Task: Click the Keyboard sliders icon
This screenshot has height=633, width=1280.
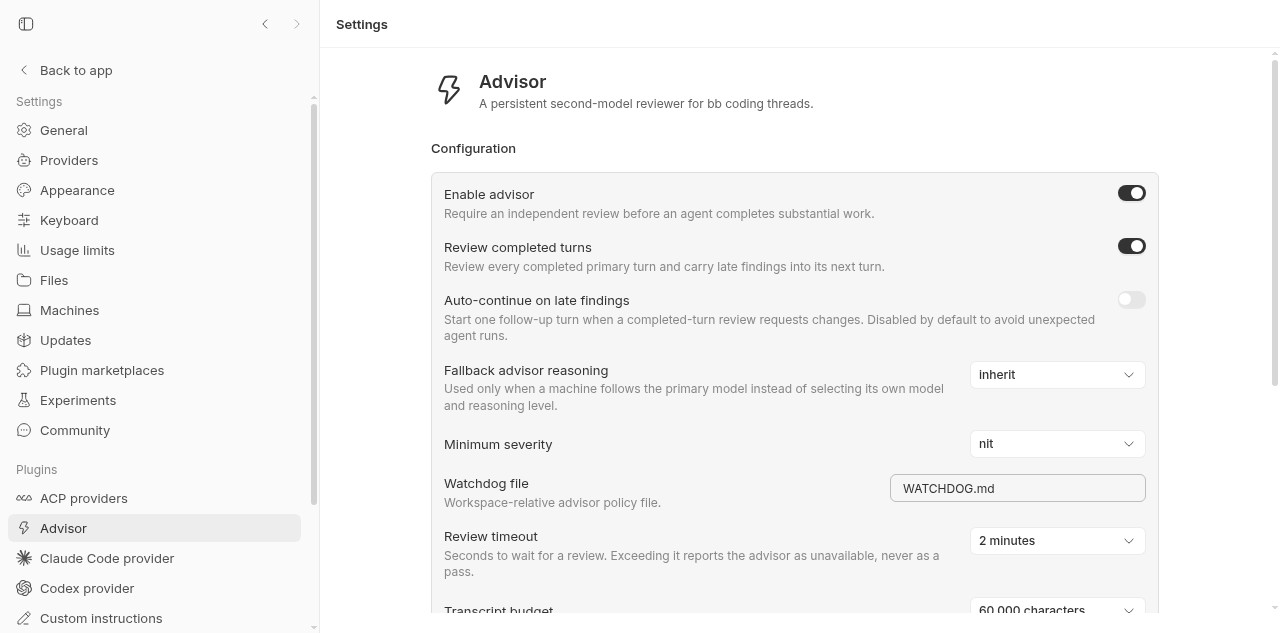Action: click(x=24, y=220)
